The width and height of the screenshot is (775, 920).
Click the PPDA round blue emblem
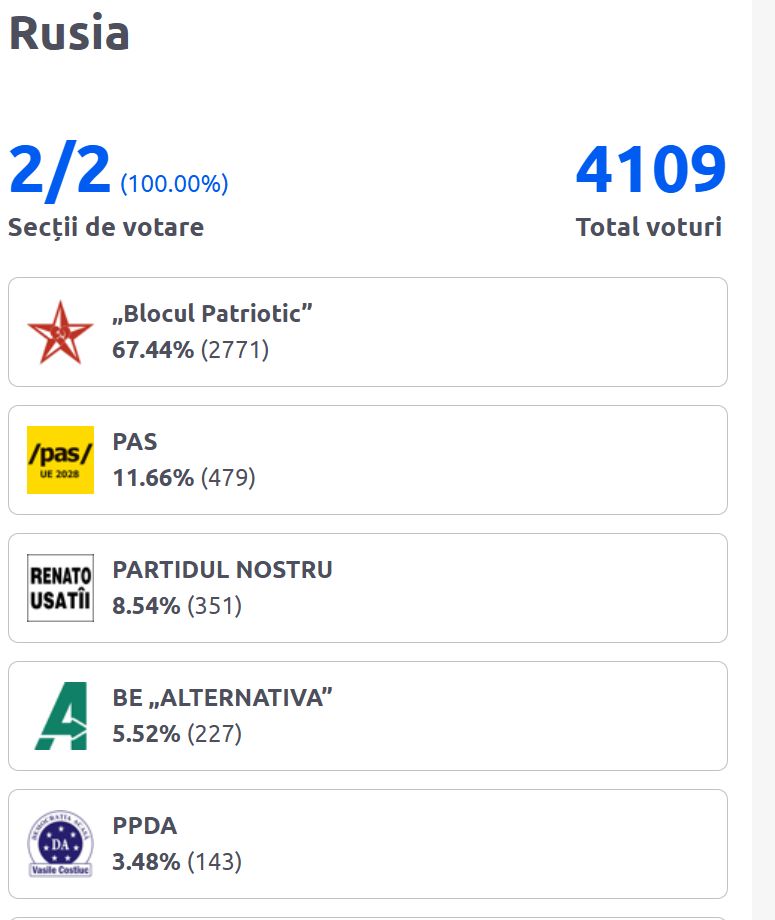click(60, 844)
